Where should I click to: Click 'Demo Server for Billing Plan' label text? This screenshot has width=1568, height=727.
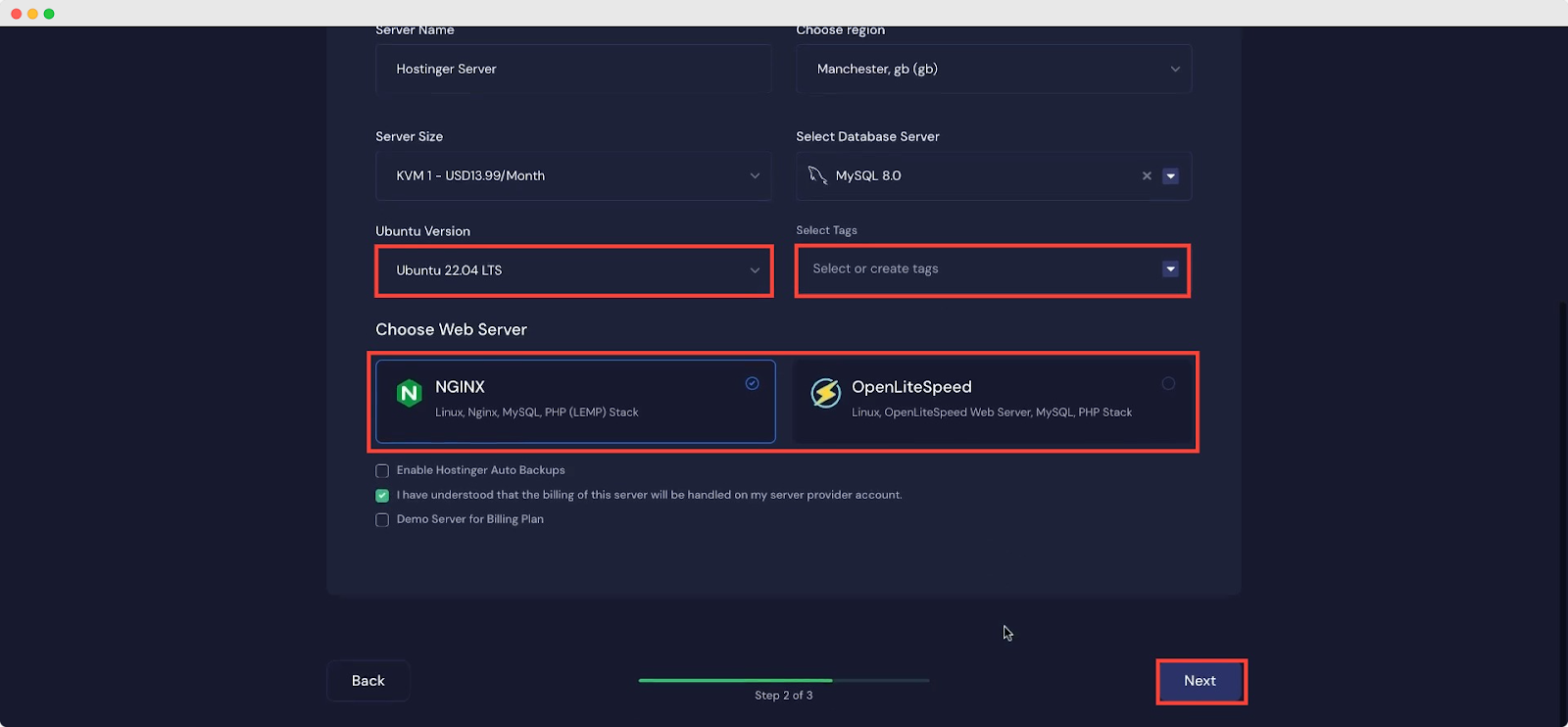point(470,519)
